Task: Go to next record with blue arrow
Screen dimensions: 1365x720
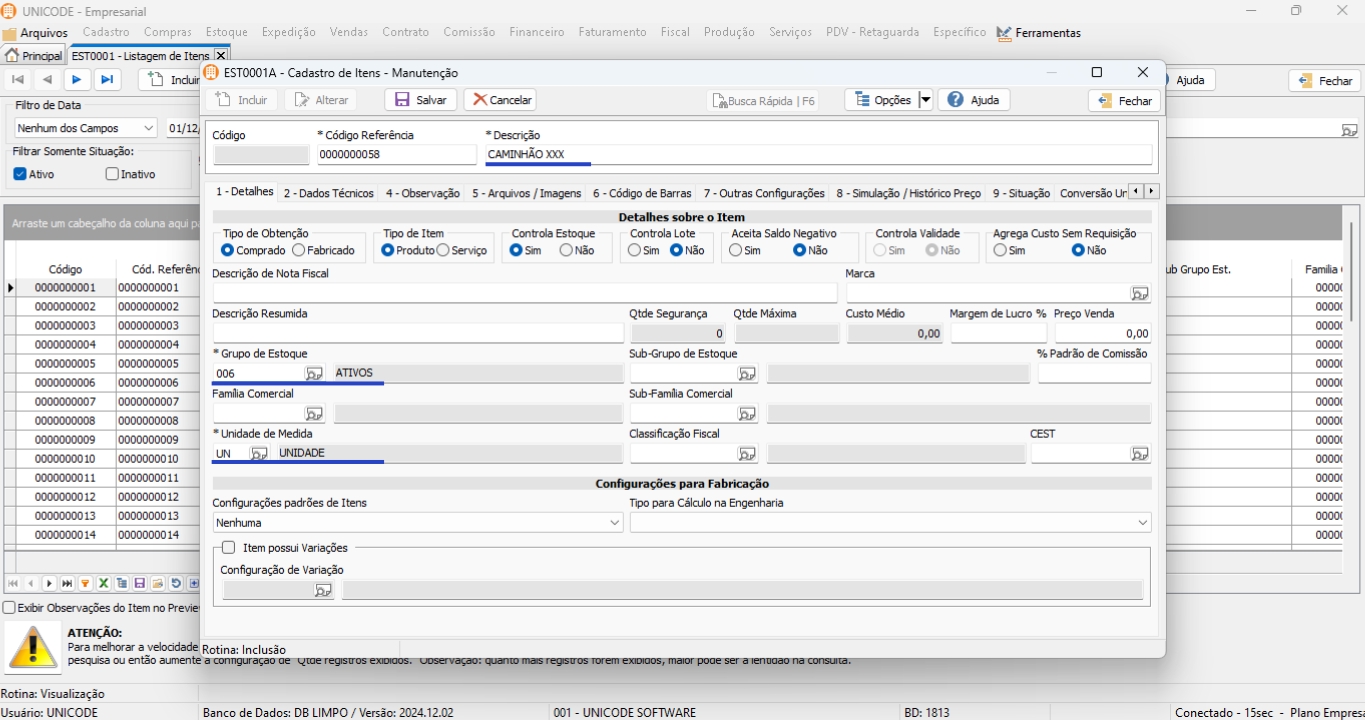Action: [x=77, y=80]
